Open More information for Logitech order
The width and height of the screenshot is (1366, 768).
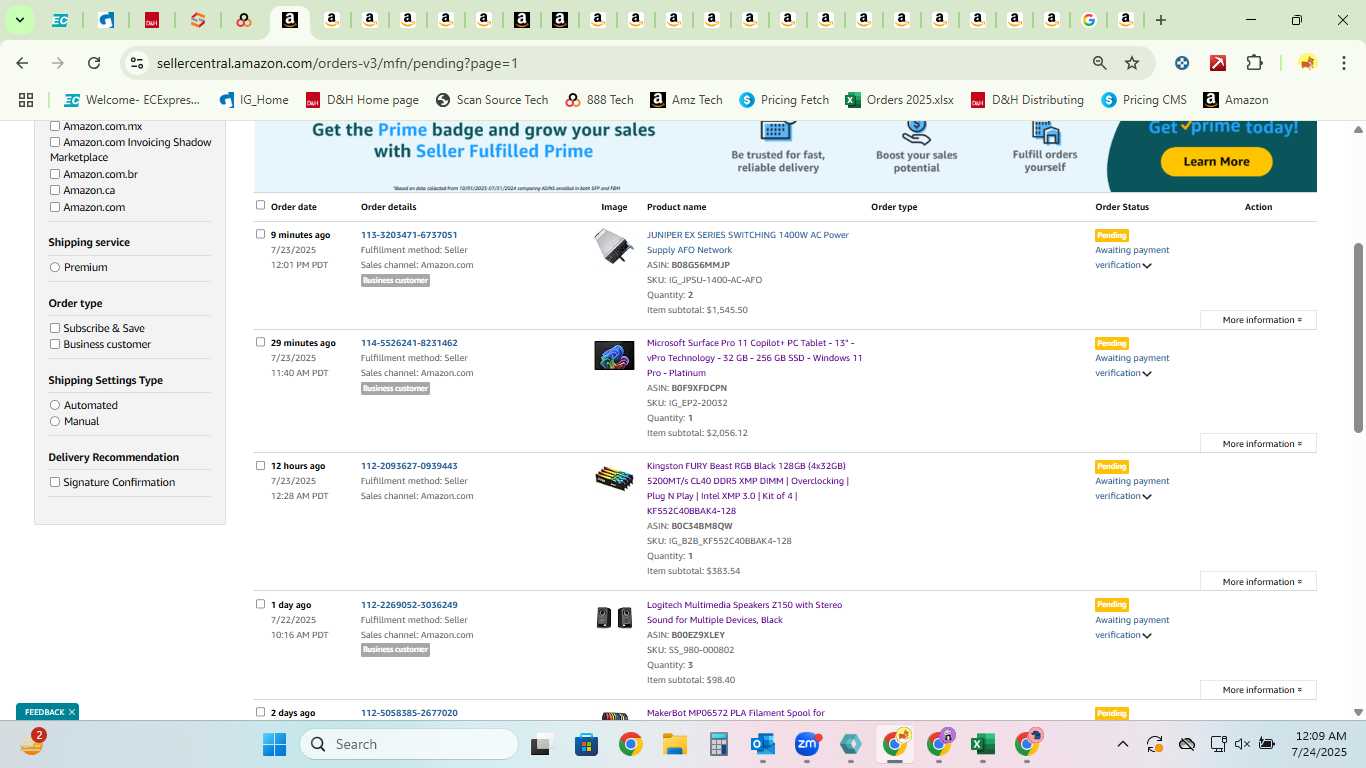click(x=1258, y=689)
